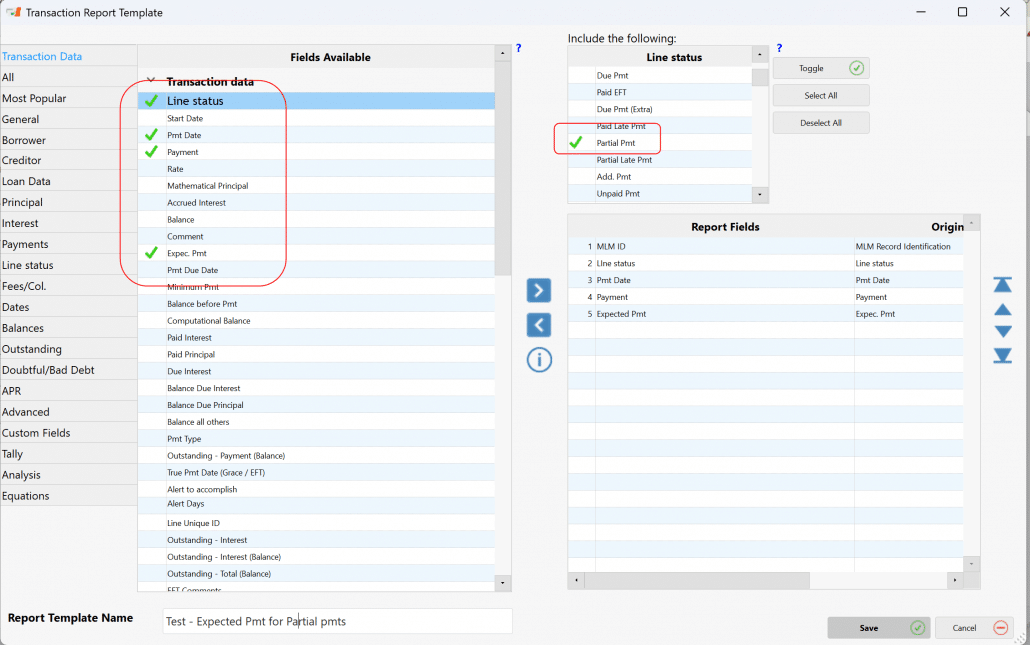This screenshot has height=645, width=1030.
Task: Click help question mark beside Fields Available
Action: [x=519, y=48]
